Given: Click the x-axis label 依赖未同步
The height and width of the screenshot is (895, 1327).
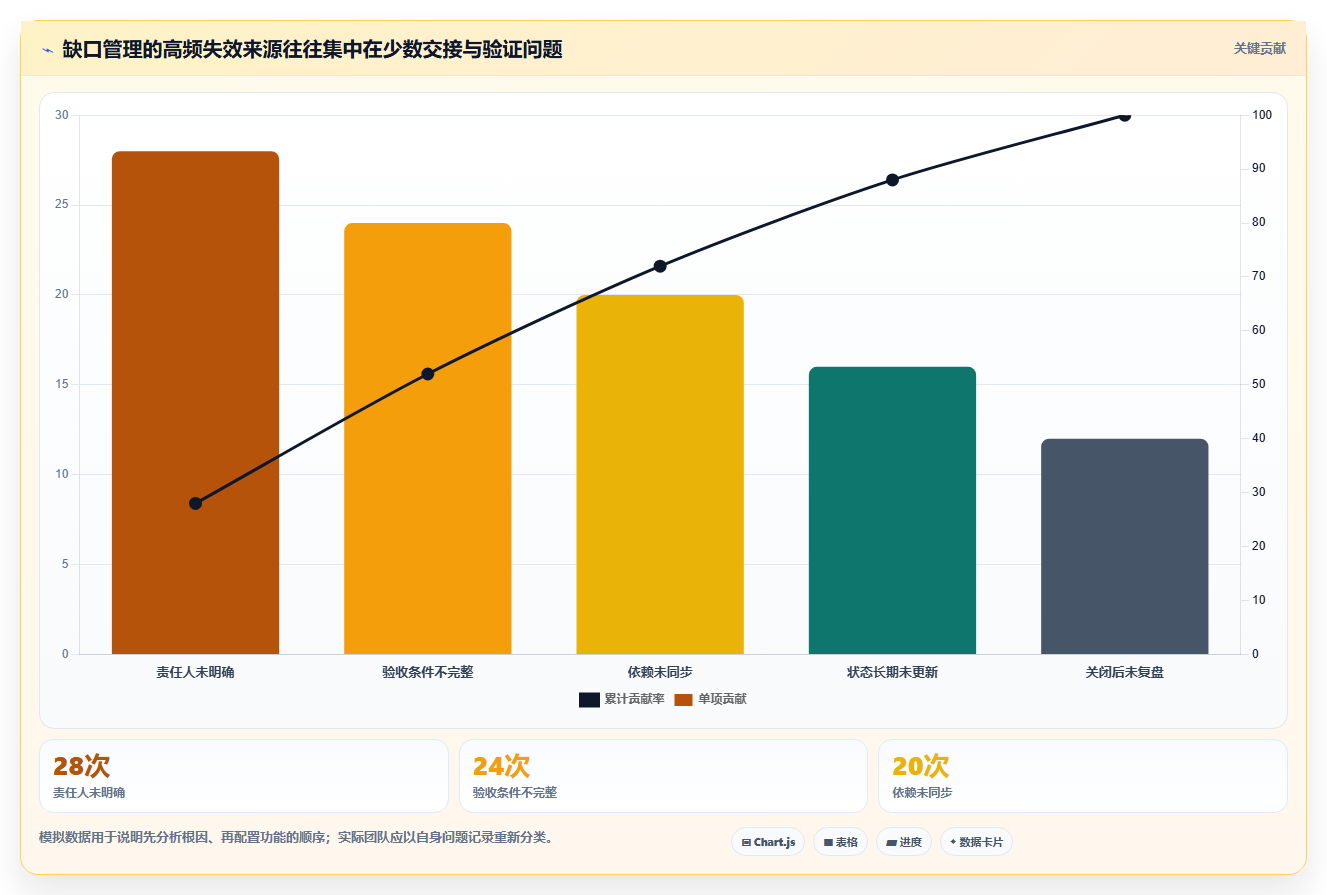Looking at the screenshot, I should tap(660, 673).
